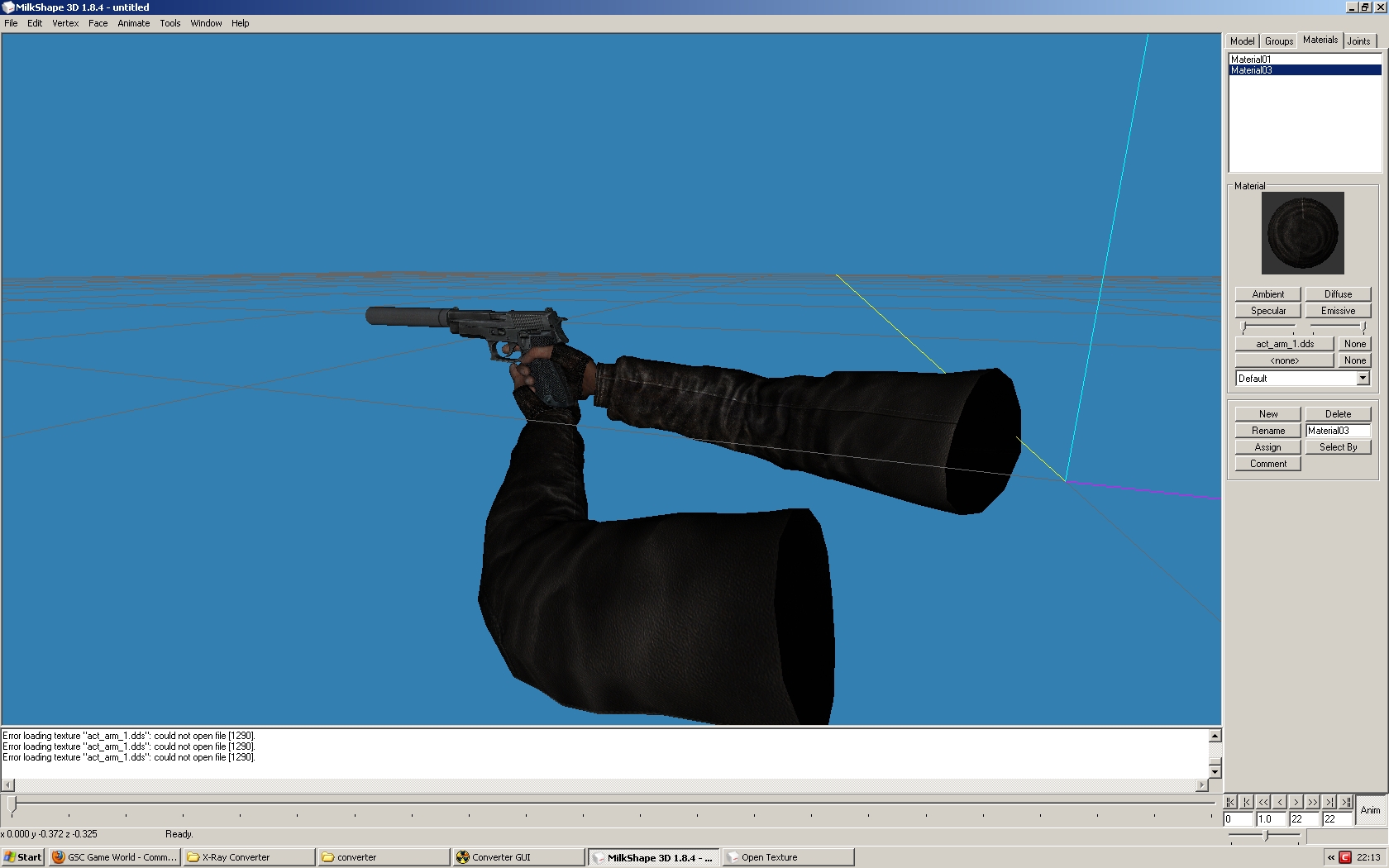Image resolution: width=1389 pixels, height=868 pixels.
Task: Click the system clock showing 22:13
Action: point(1368,857)
